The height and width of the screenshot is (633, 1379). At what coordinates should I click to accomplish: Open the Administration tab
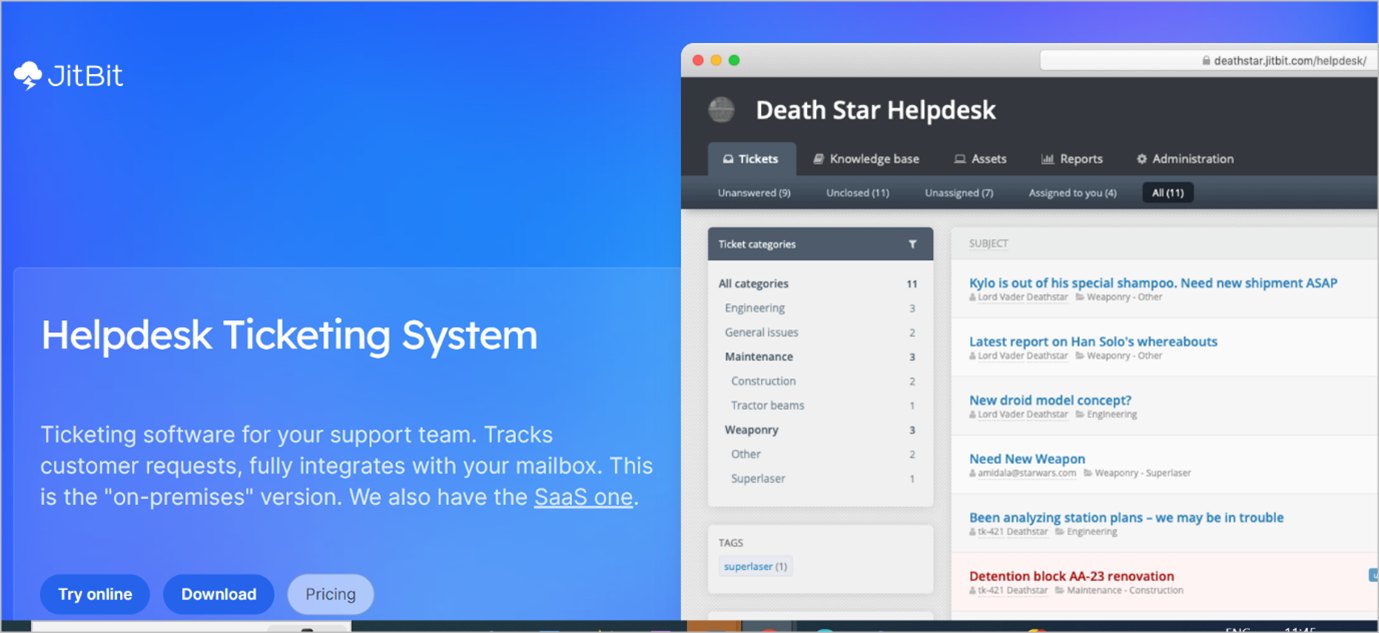[x=1185, y=159]
